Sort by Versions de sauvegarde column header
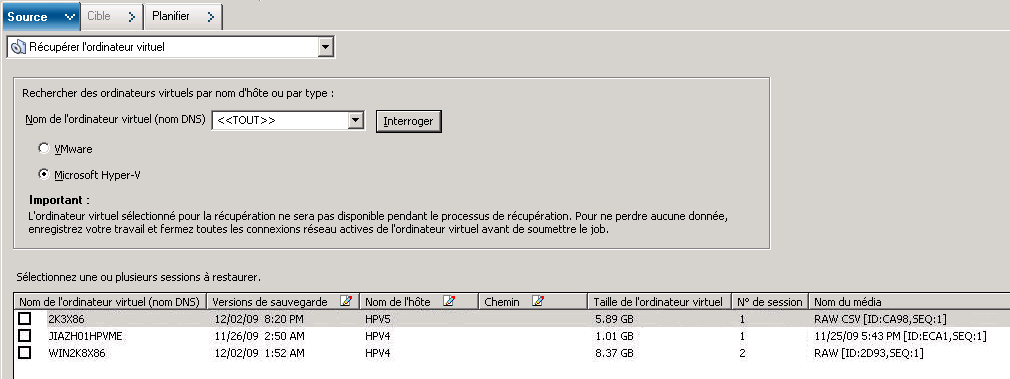The width and height of the screenshot is (1010, 379). click(283, 302)
